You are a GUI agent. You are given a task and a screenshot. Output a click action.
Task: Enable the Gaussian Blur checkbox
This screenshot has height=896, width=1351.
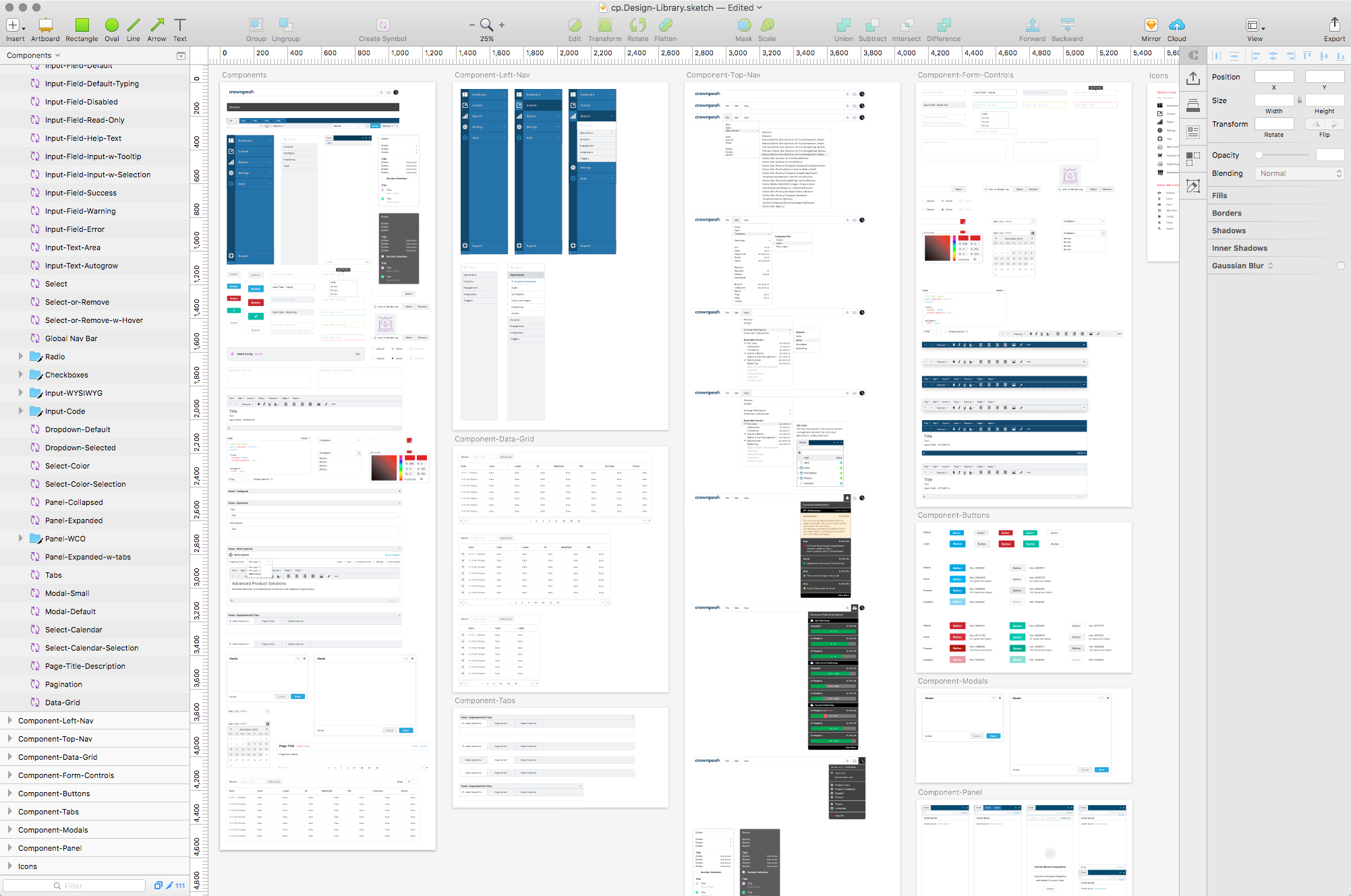1340,266
